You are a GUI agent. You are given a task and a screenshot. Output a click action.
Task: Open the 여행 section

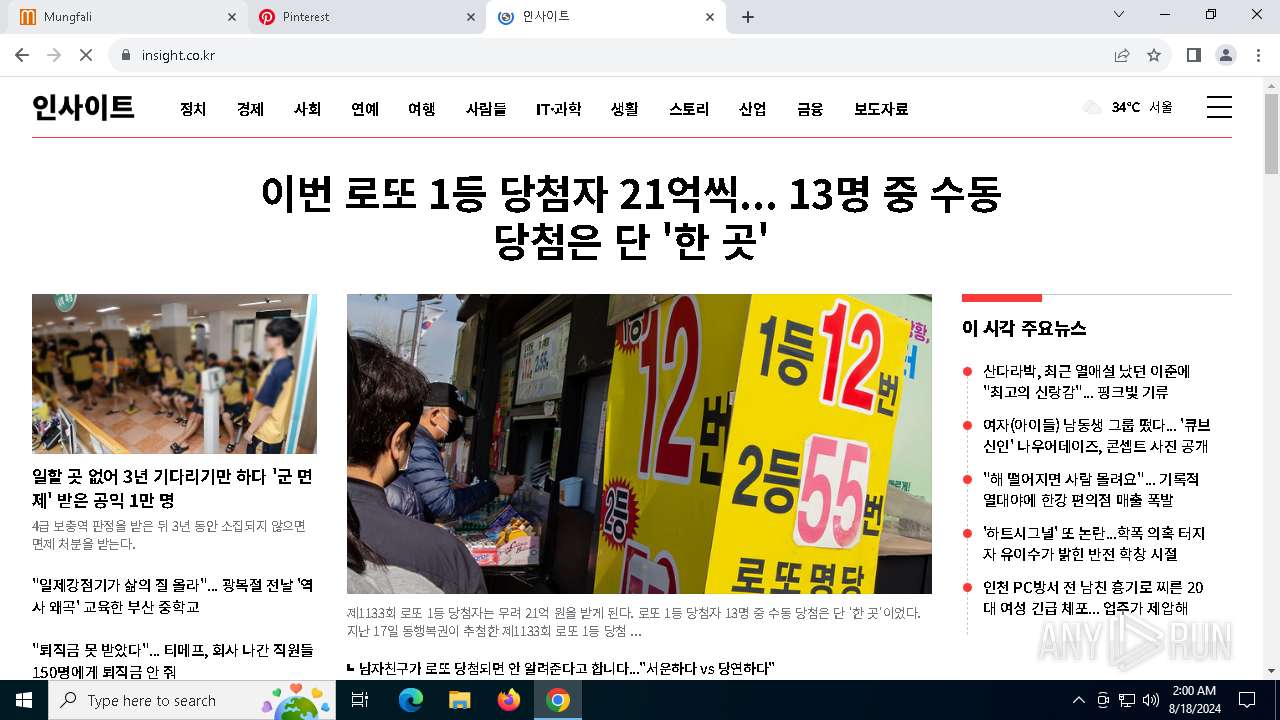point(422,109)
